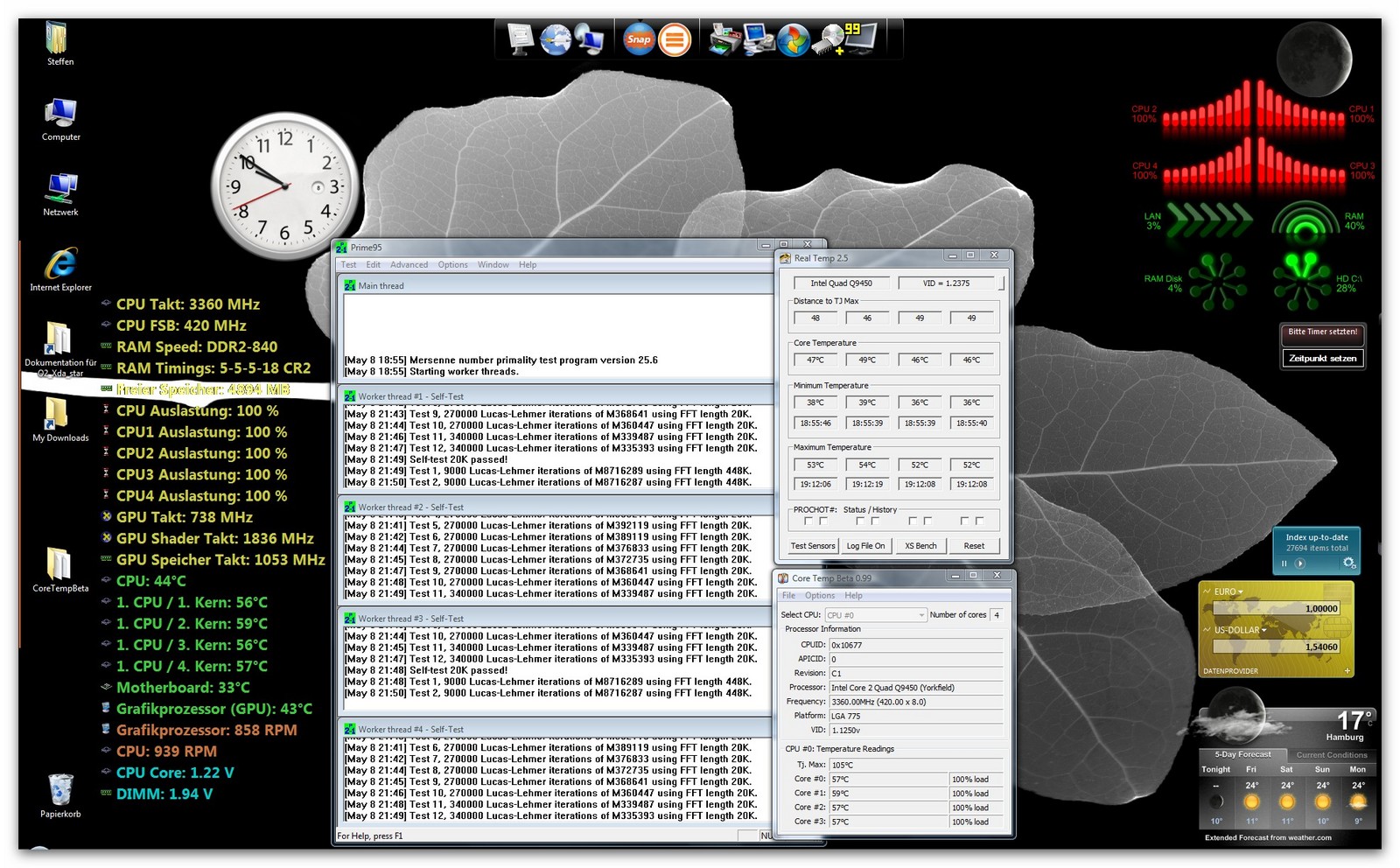Tick the last PROCHOT checkbox in Real Temp
Screen dimensions: 1400x868
[x=979, y=521]
